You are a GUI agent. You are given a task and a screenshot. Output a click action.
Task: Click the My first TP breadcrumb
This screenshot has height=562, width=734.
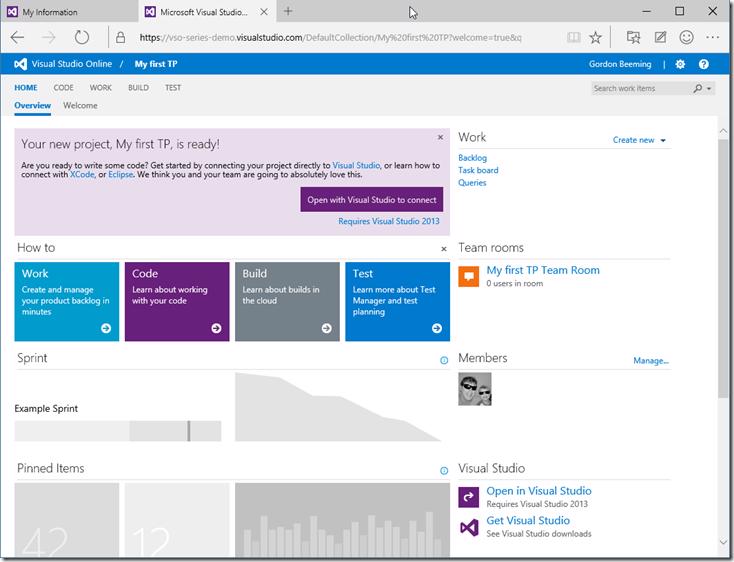coord(156,64)
